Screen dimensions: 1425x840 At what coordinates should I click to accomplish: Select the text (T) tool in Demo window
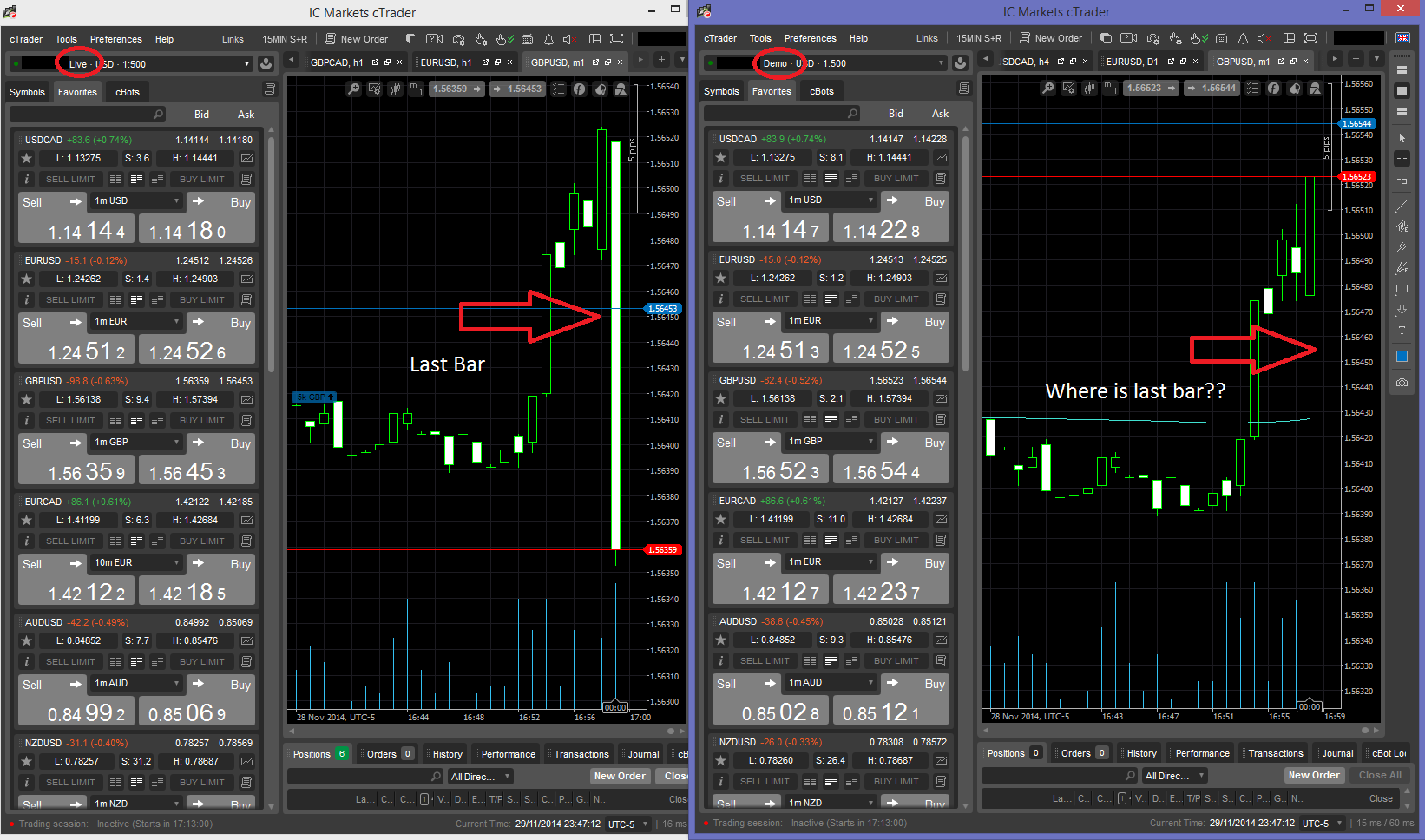(x=1402, y=331)
